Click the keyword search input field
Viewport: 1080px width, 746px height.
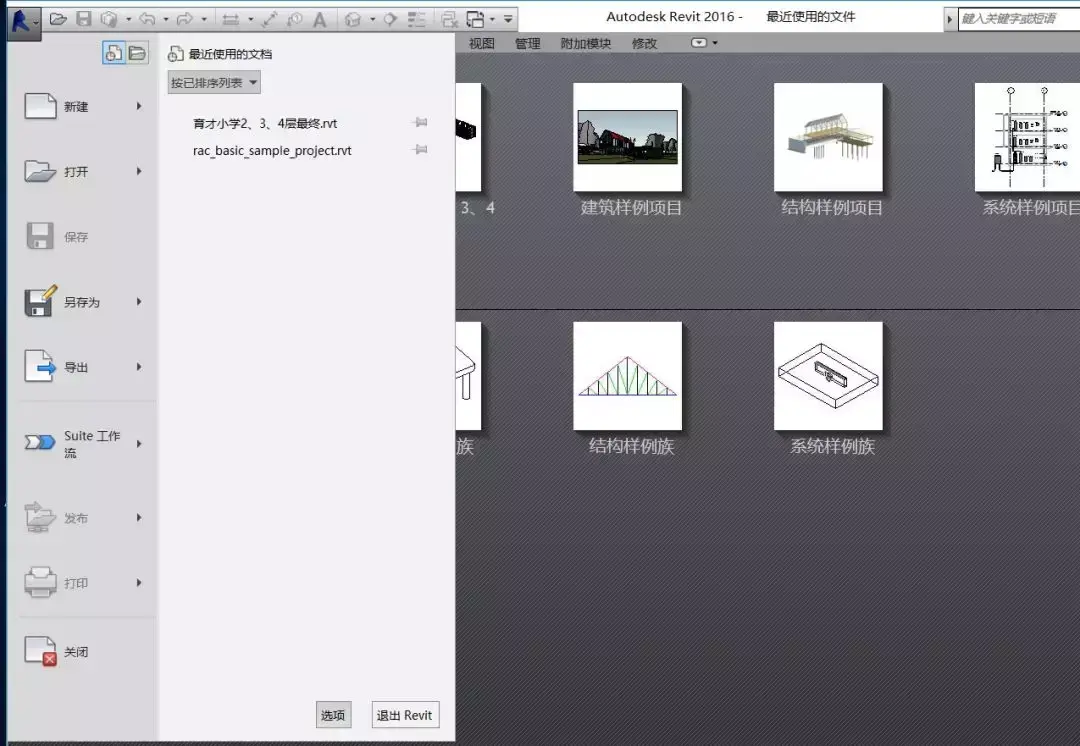[x=1019, y=19]
